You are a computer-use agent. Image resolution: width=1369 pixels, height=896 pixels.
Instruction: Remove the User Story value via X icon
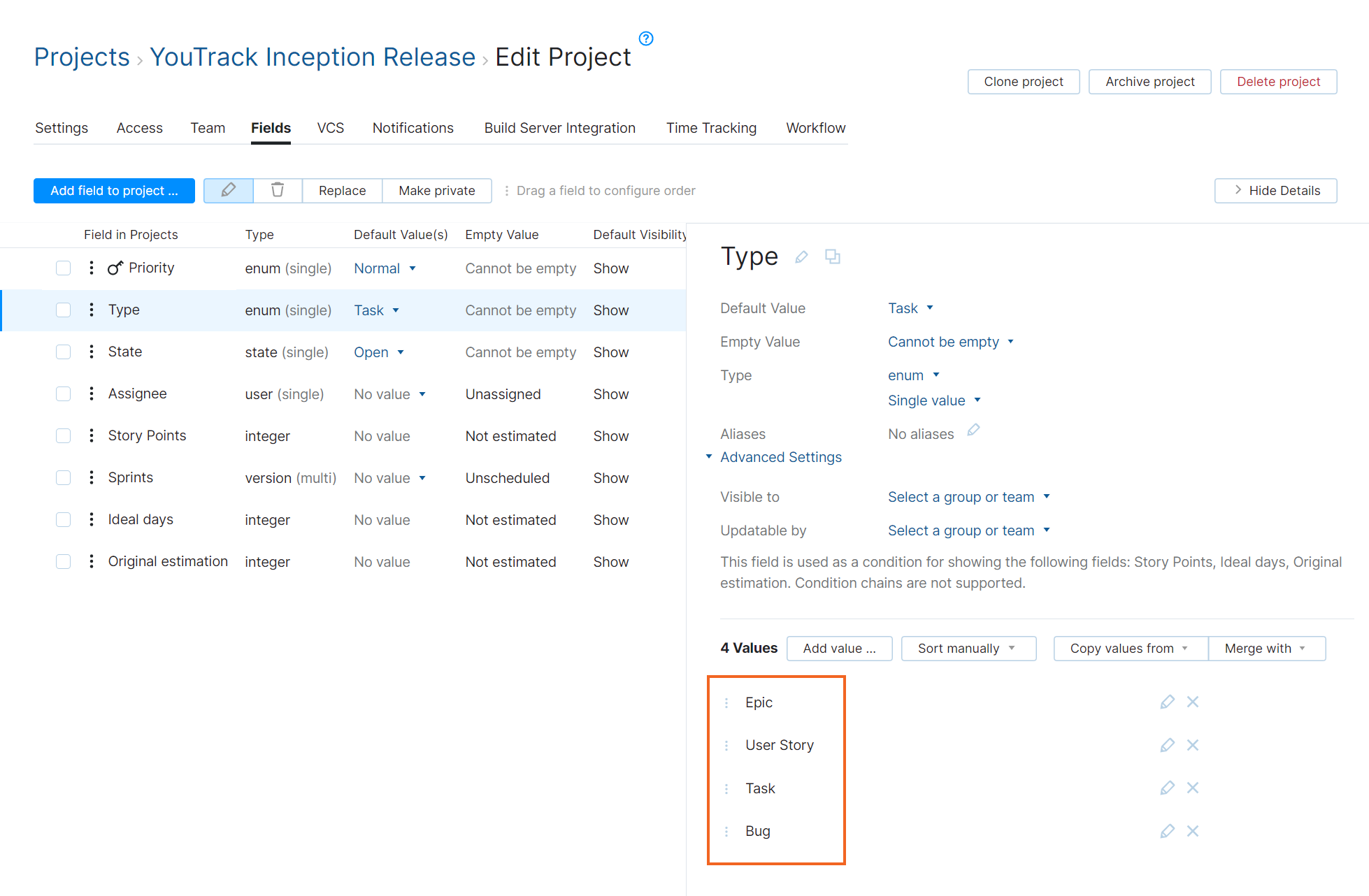(x=1193, y=745)
